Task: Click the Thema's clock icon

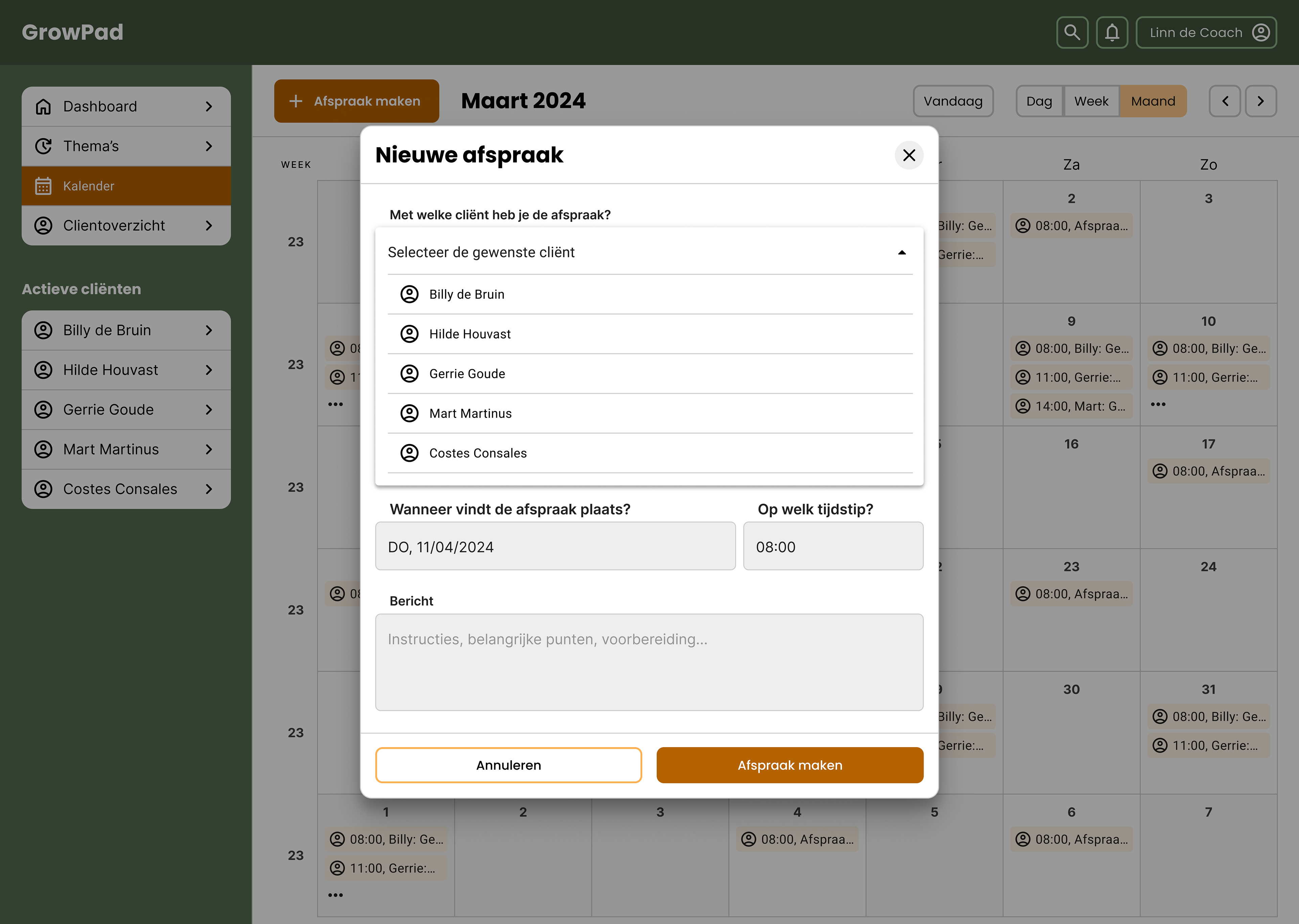Action: pos(43,146)
